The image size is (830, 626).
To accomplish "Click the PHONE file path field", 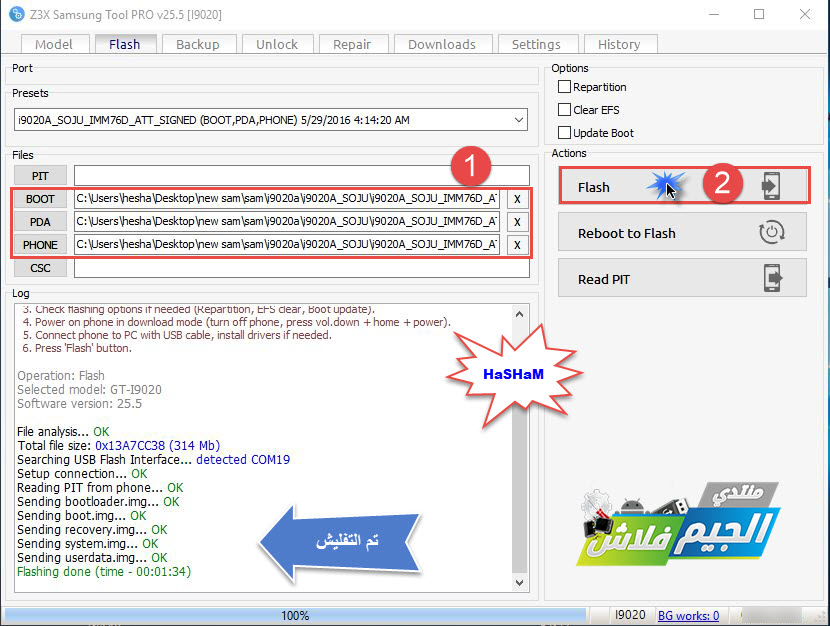I will (287, 244).
